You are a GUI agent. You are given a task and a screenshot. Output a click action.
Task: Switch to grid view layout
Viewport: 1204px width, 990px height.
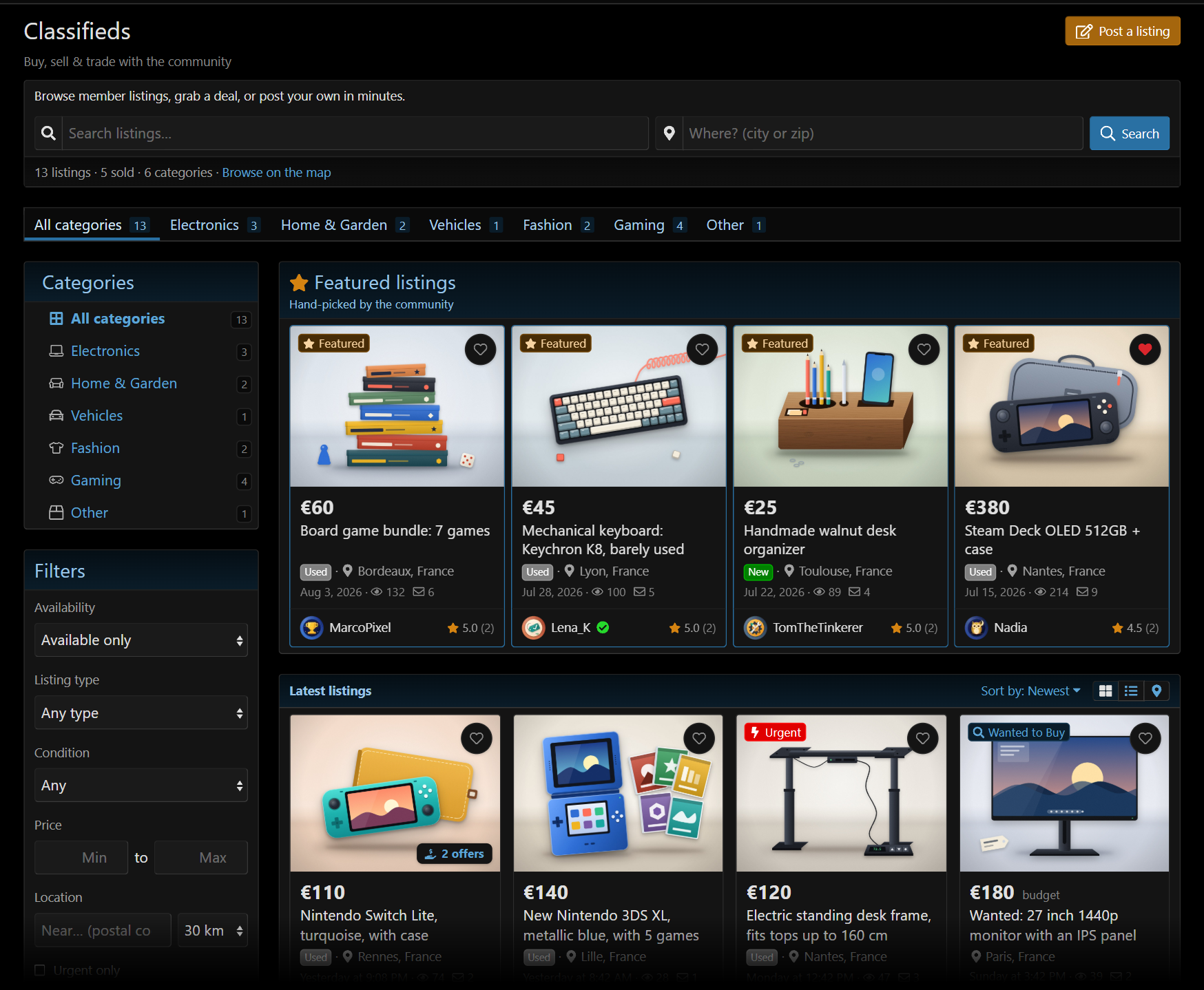1106,691
